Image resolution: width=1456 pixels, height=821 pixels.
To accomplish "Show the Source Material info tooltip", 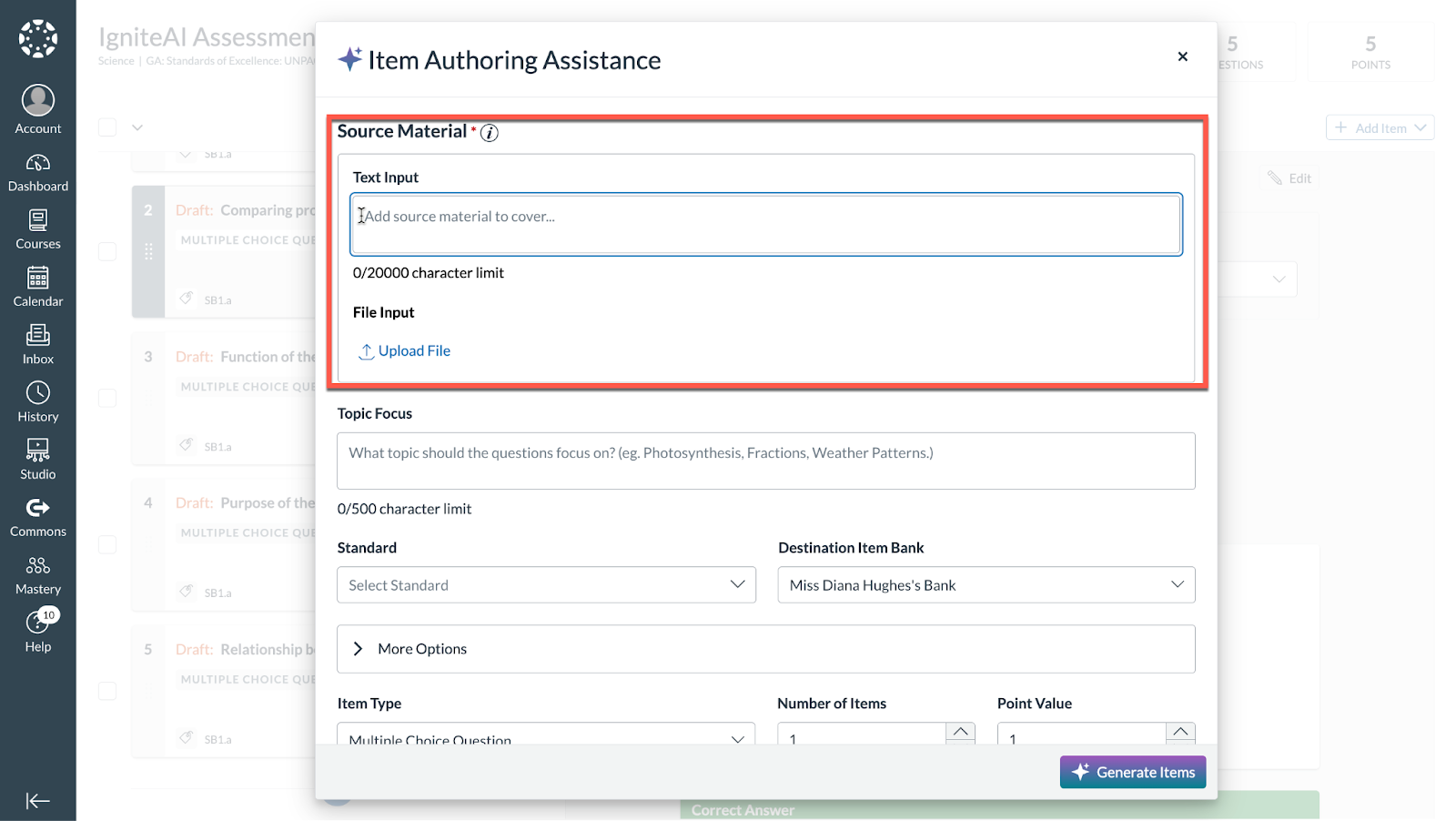I will (x=490, y=133).
